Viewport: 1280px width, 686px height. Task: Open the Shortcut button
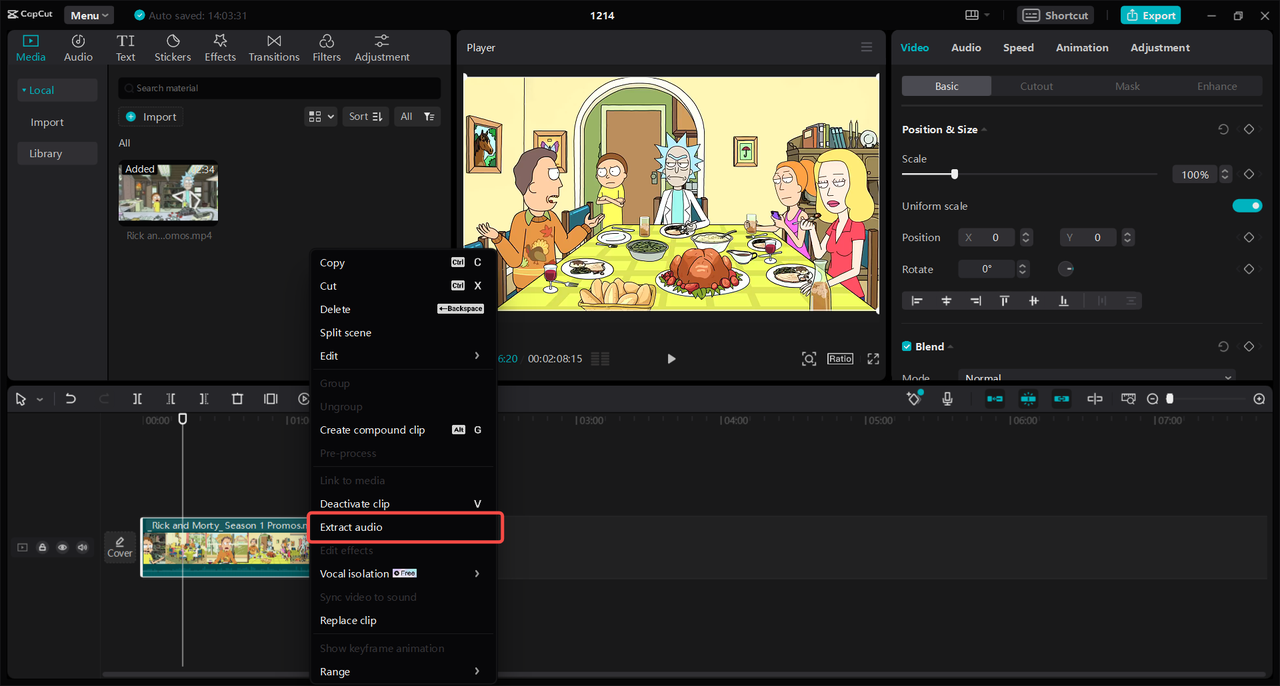tap(1056, 15)
